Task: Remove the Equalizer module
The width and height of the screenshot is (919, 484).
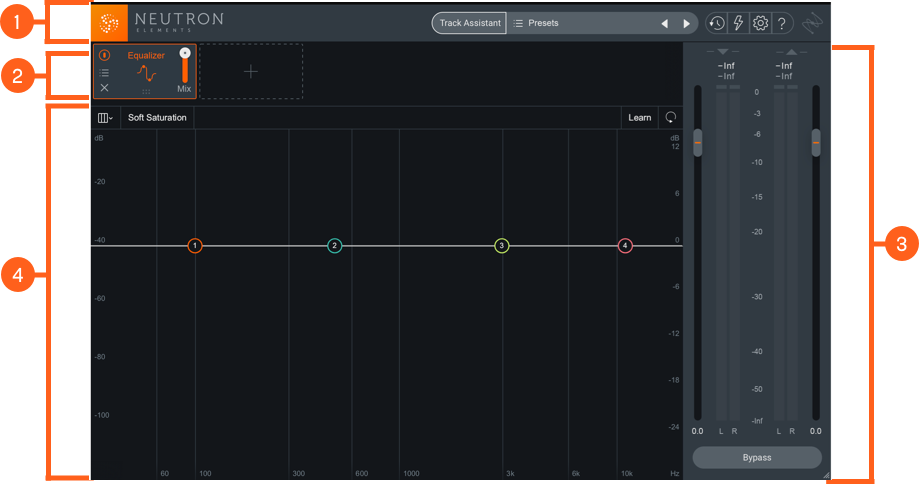Action: (x=104, y=87)
